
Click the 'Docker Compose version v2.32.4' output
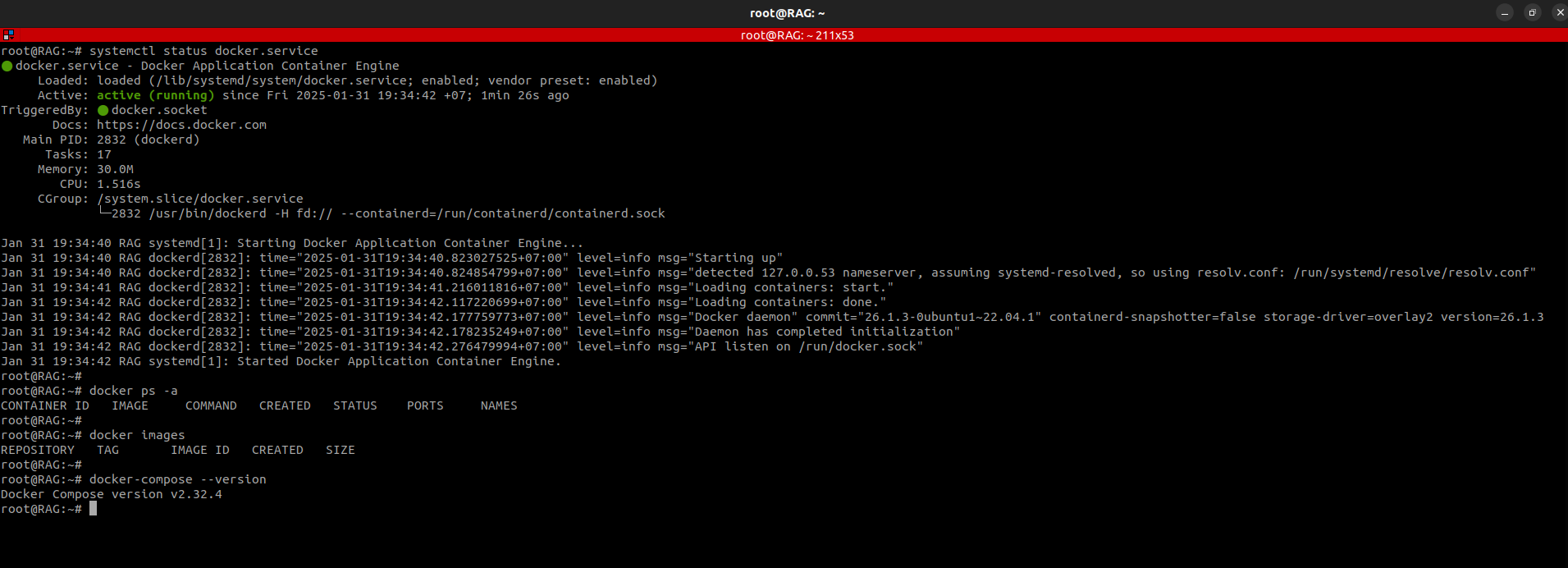[x=112, y=494]
